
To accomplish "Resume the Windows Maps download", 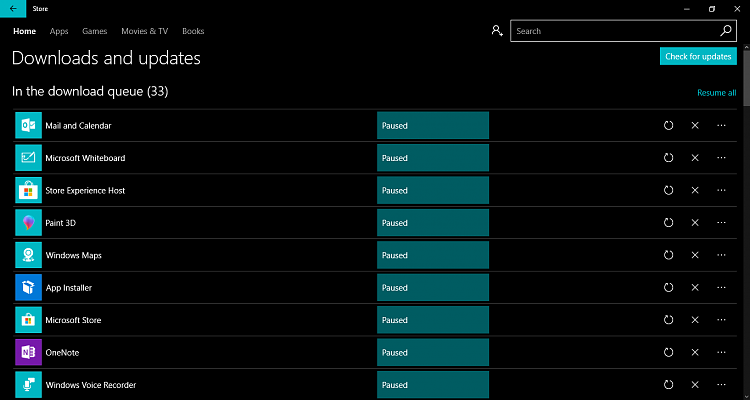I will click(668, 255).
